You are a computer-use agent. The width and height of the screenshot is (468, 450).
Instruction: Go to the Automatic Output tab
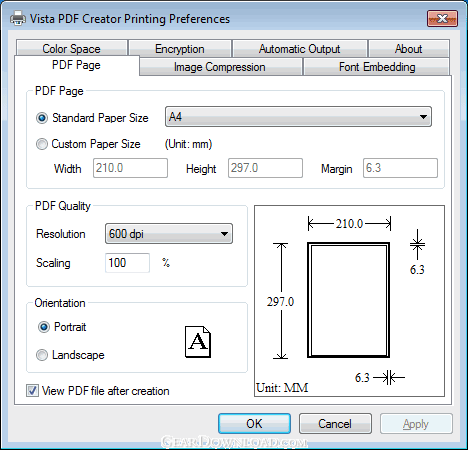(x=300, y=49)
